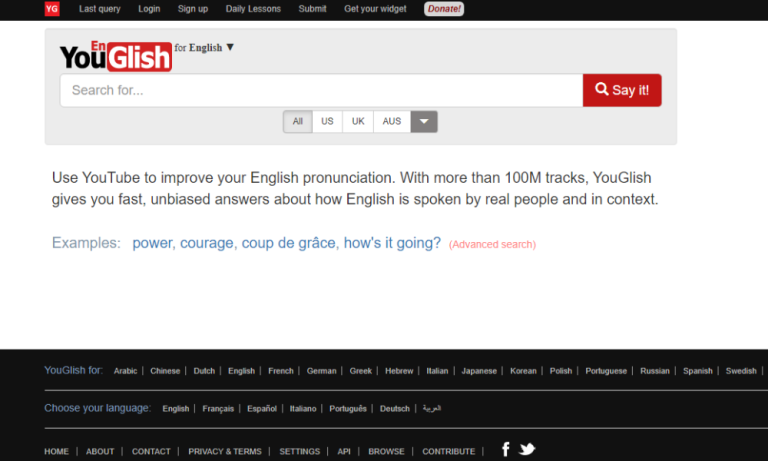The height and width of the screenshot is (461, 768).
Task: Click the Donate! button
Action: click(444, 9)
